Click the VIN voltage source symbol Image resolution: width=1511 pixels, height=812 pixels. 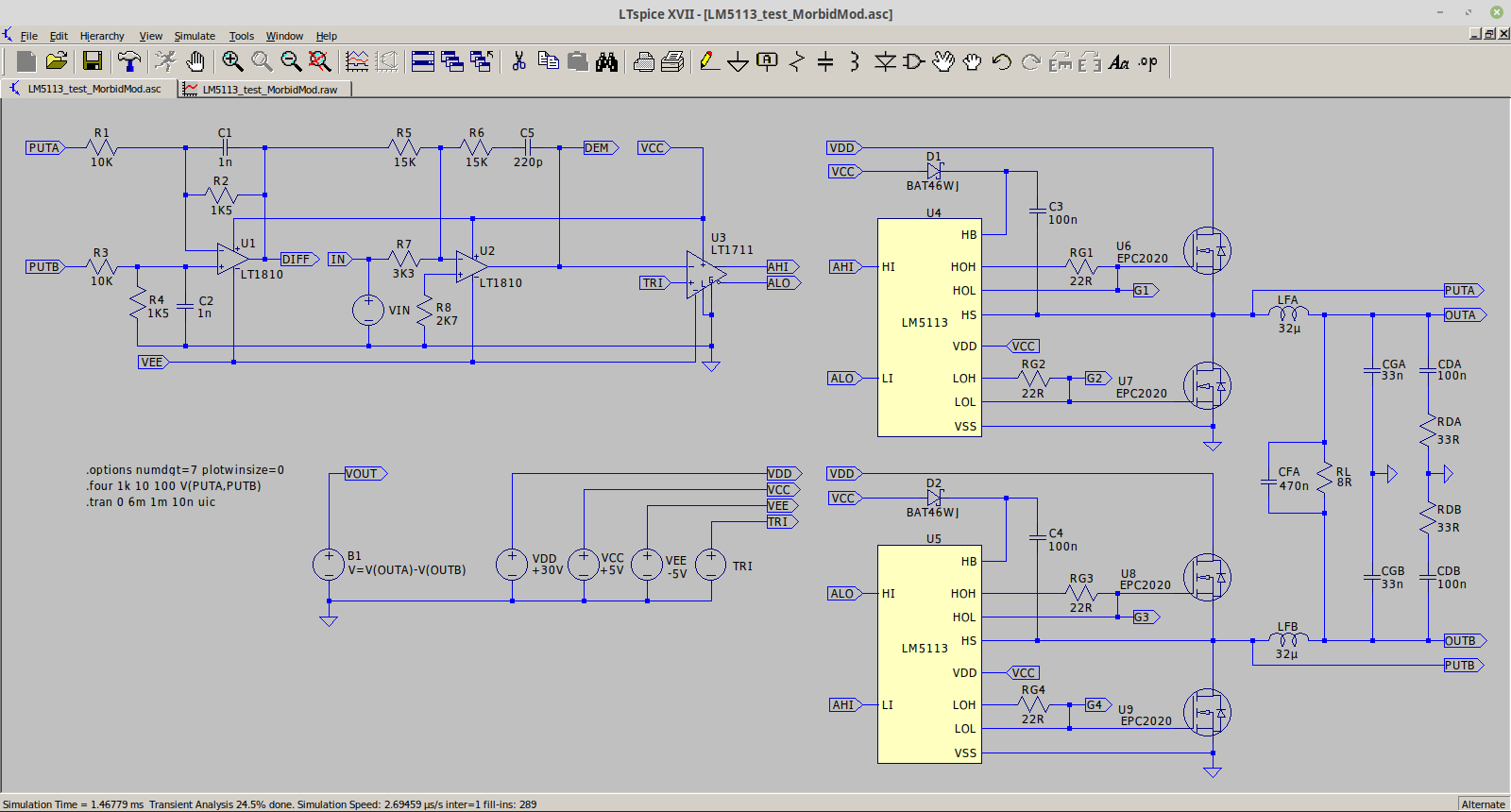tap(368, 310)
